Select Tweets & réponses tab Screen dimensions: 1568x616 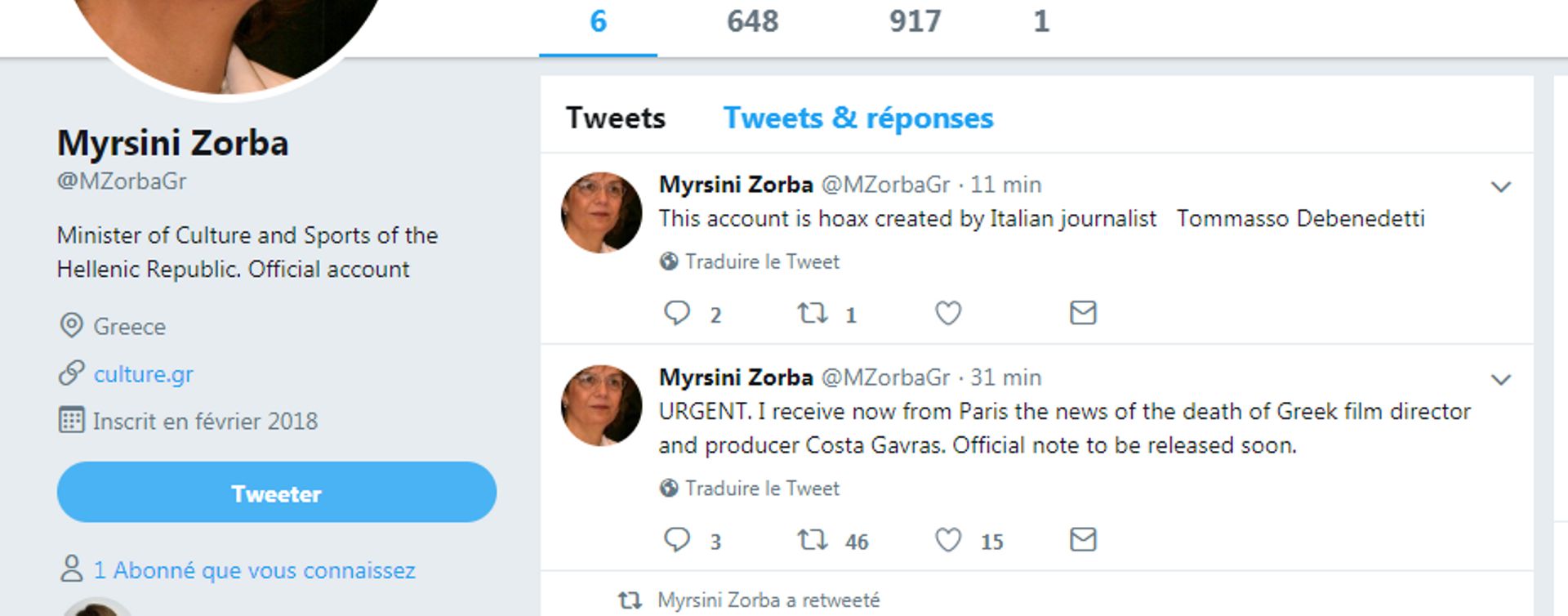[857, 118]
